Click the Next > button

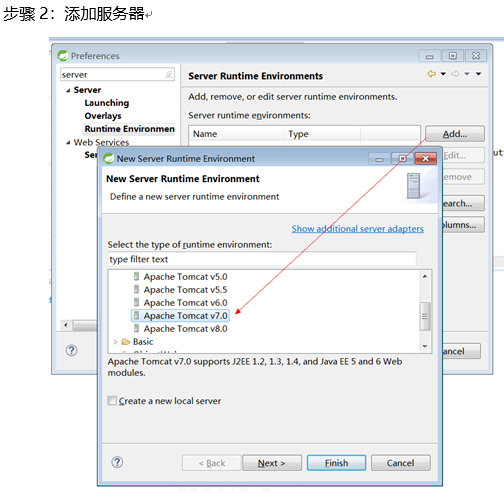point(272,463)
